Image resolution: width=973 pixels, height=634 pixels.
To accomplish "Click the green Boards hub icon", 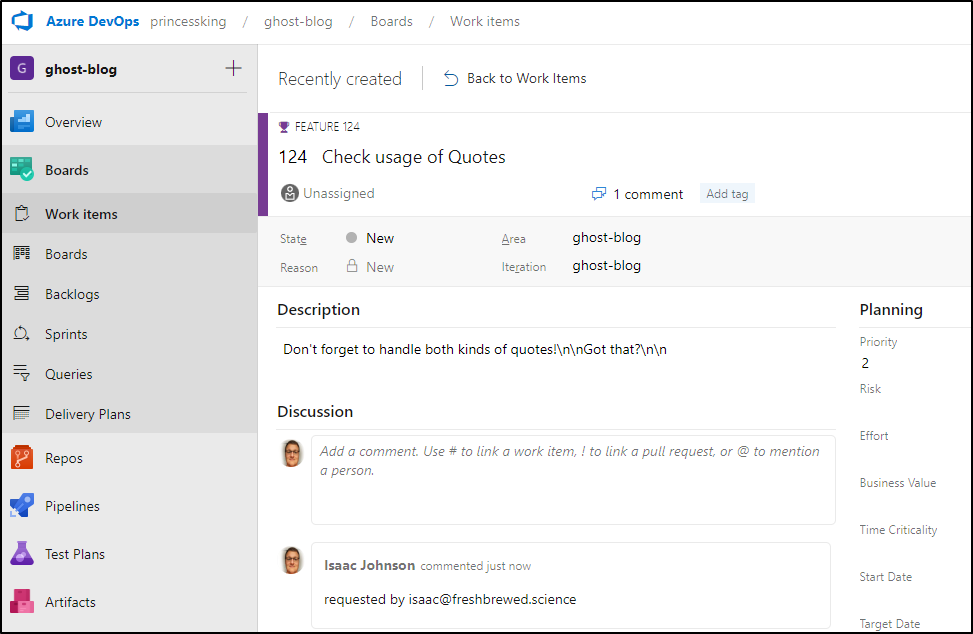I will coord(22,169).
